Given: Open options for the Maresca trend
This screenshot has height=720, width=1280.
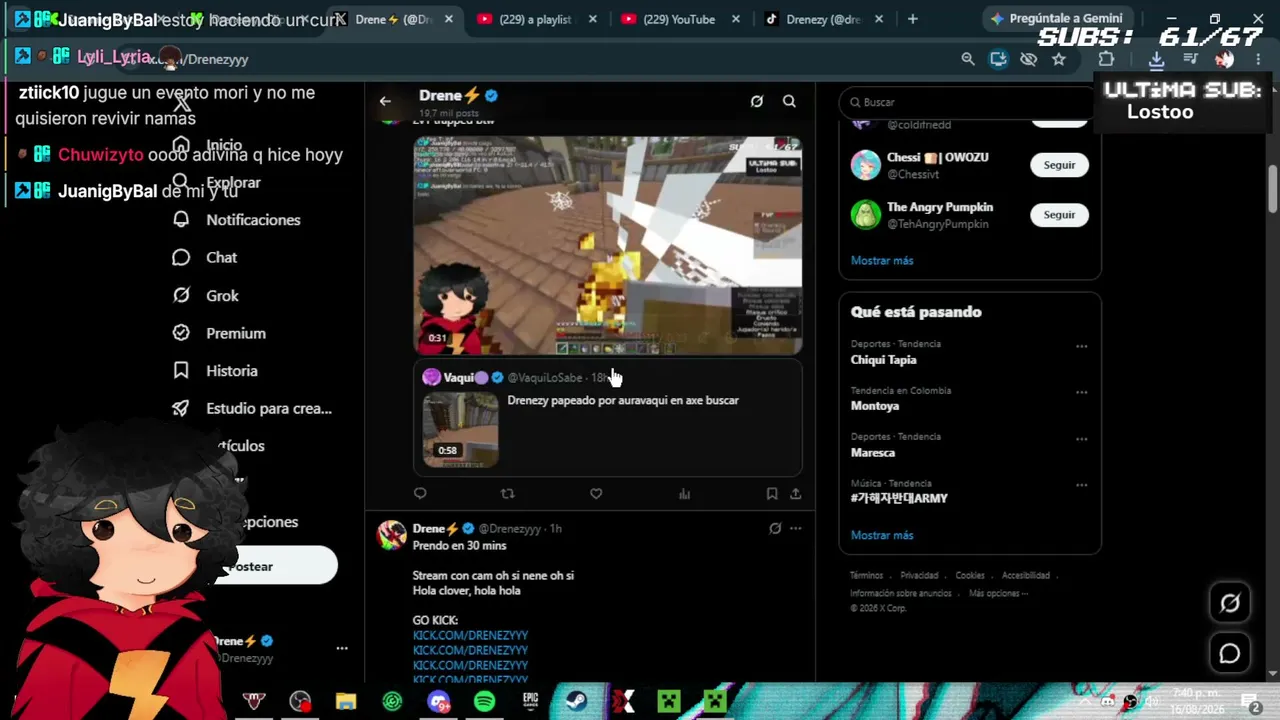Looking at the screenshot, I should (1081, 439).
